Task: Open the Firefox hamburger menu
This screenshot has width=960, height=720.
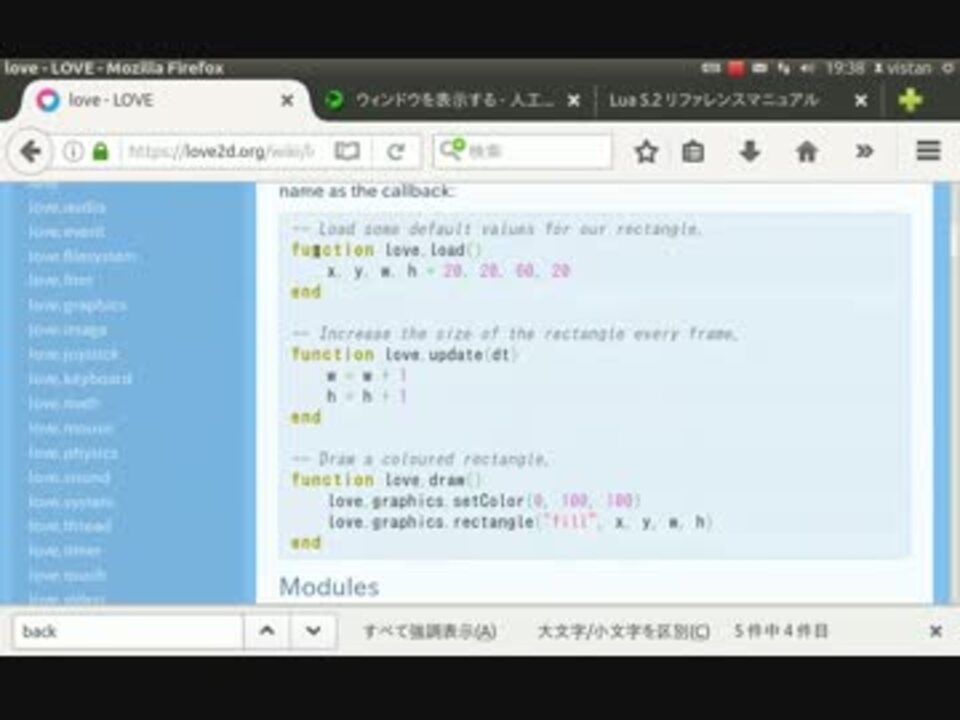Action: pyautogui.click(x=928, y=151)
